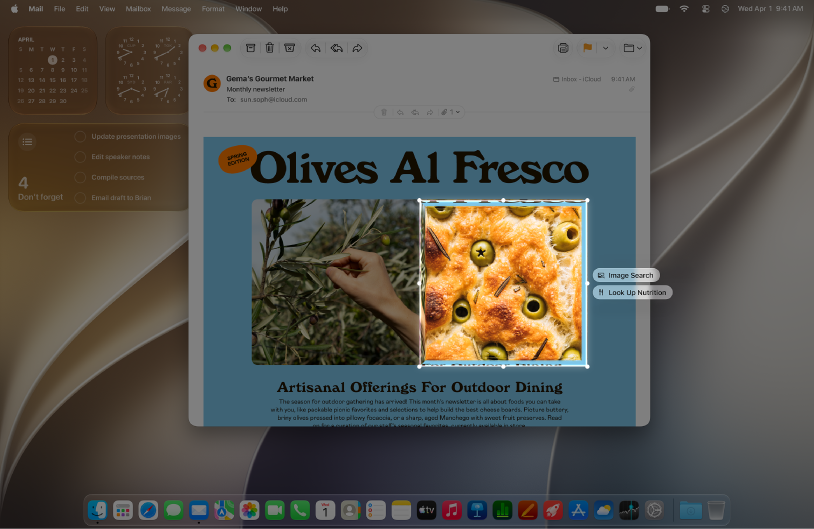Select the sender name Gema's Gourmet Market
This screenshot has height=529, width=814.
pos(270,78)
